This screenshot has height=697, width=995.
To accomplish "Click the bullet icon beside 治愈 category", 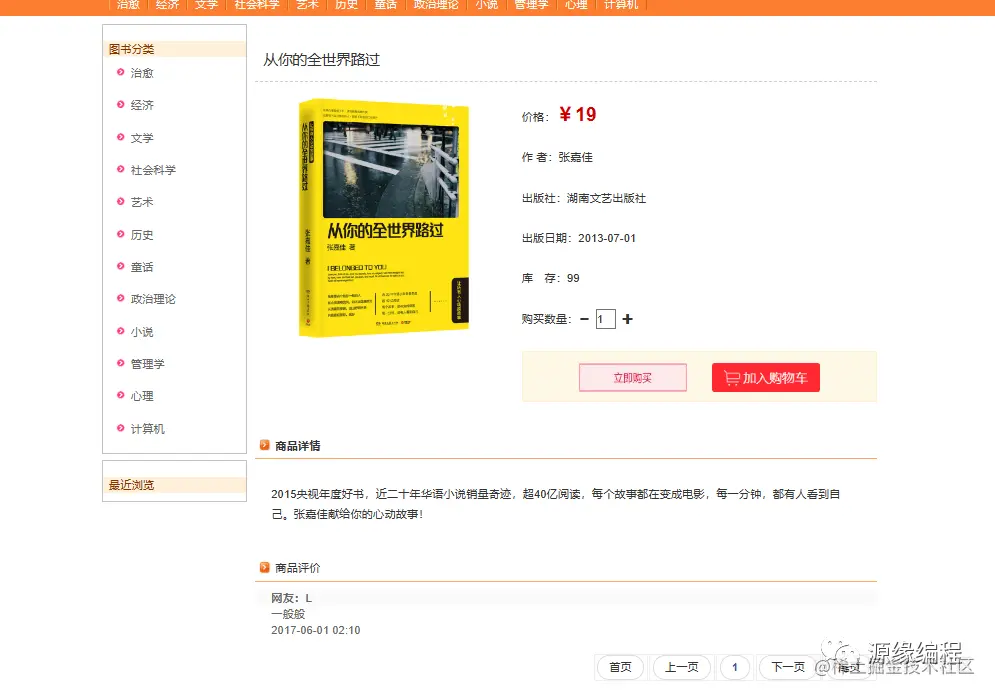I will click(121, 72).
